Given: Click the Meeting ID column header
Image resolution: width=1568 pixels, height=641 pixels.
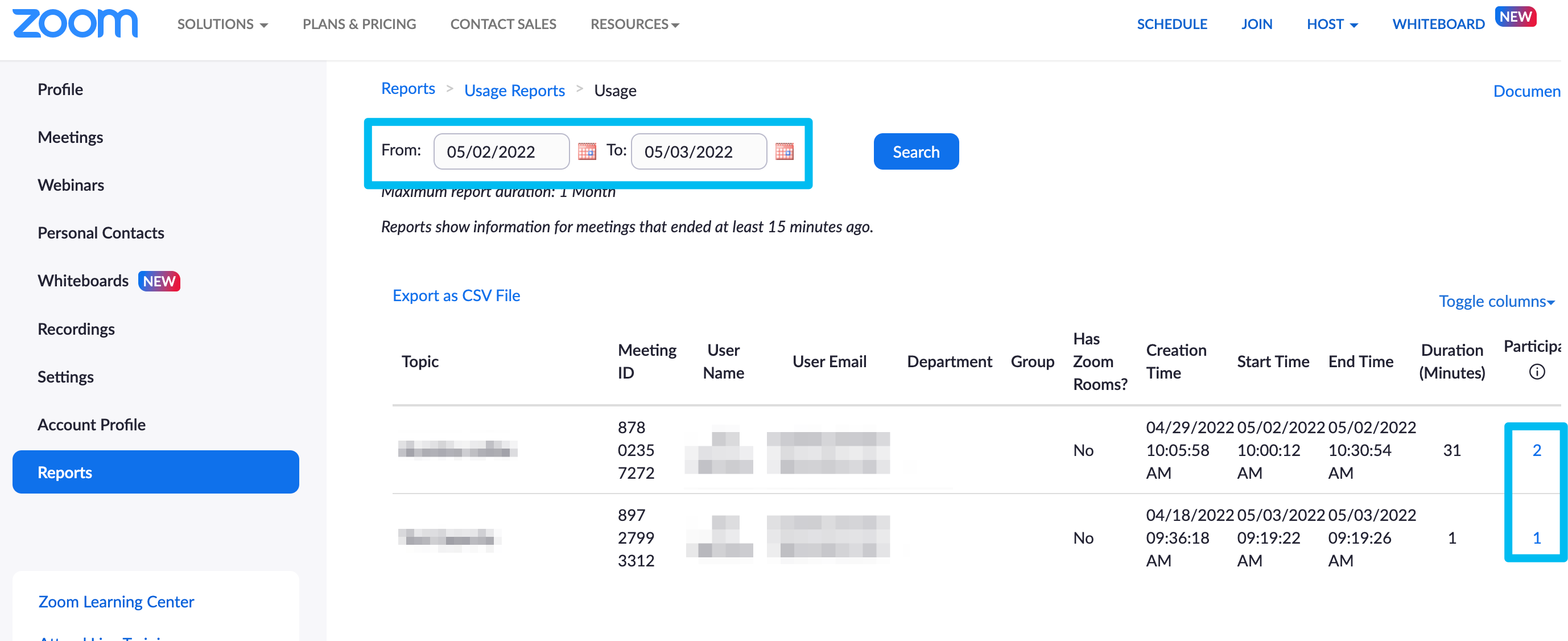Looking at the screenshot, I should pos(646,361).
